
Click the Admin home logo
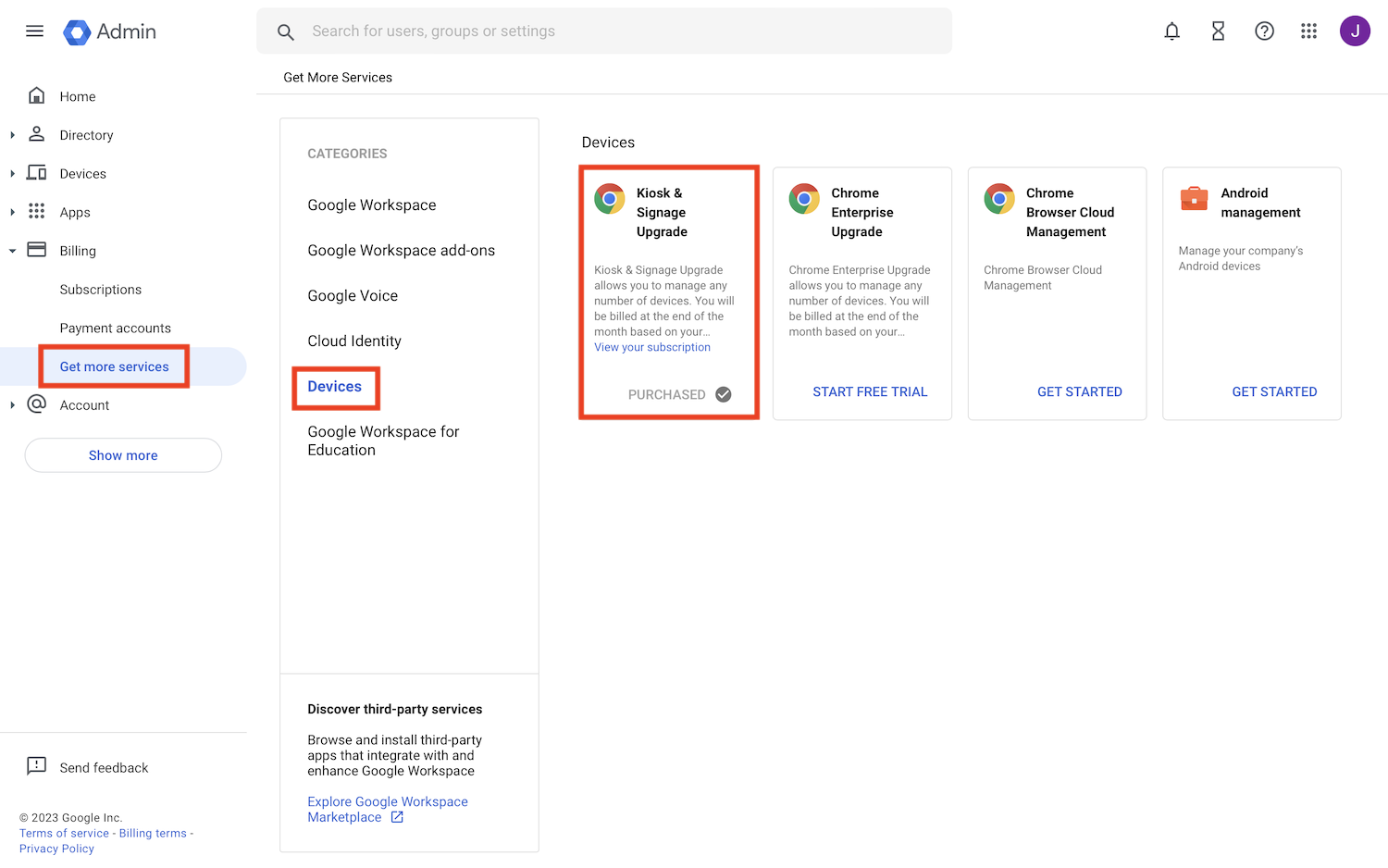coord(108,31)
